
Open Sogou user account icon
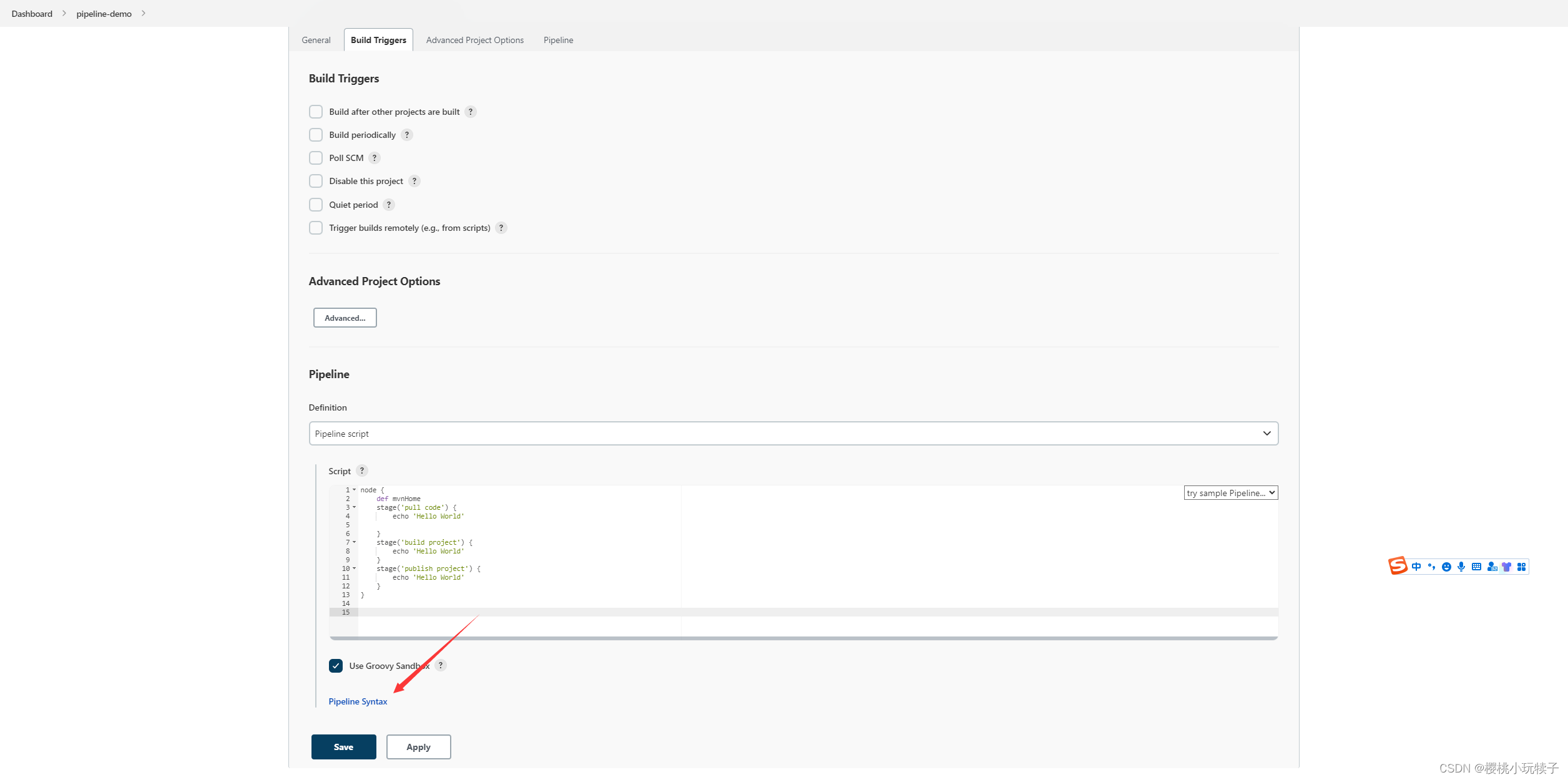[1492, 567]
